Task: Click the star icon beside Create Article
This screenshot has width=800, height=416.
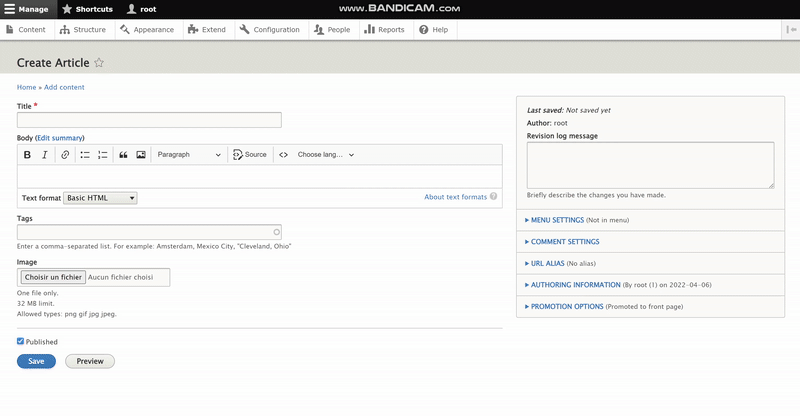Action: point(99,63)
